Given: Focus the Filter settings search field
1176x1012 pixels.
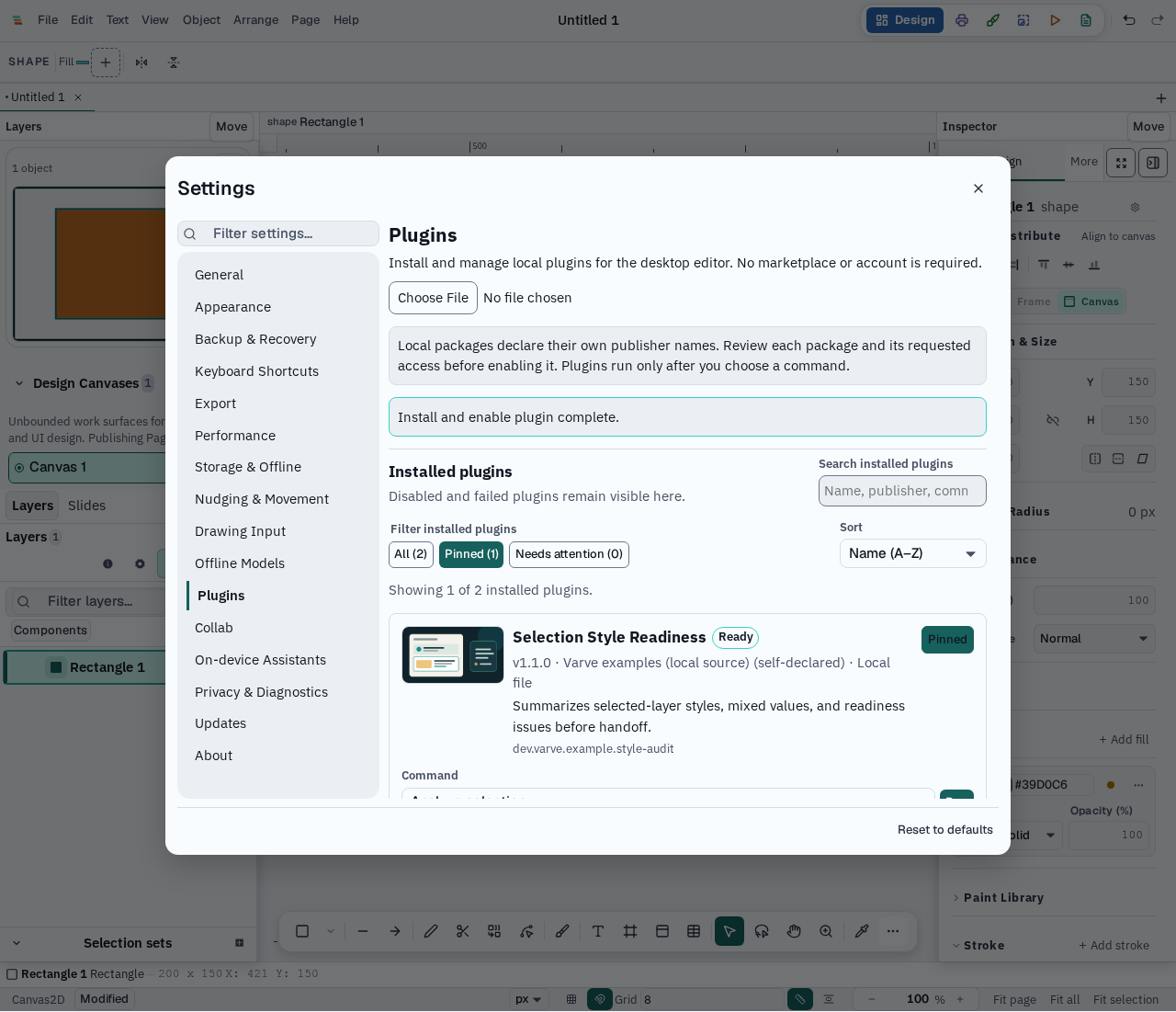Looking at the screenshot, I should pos(278,233).
